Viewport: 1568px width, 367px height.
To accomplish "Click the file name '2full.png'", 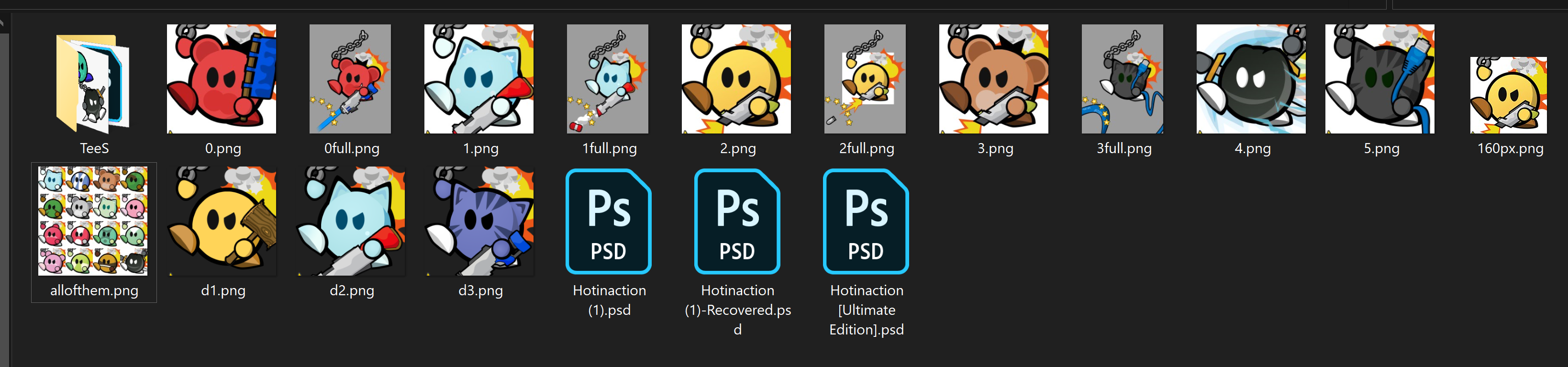I will [867, 148].
